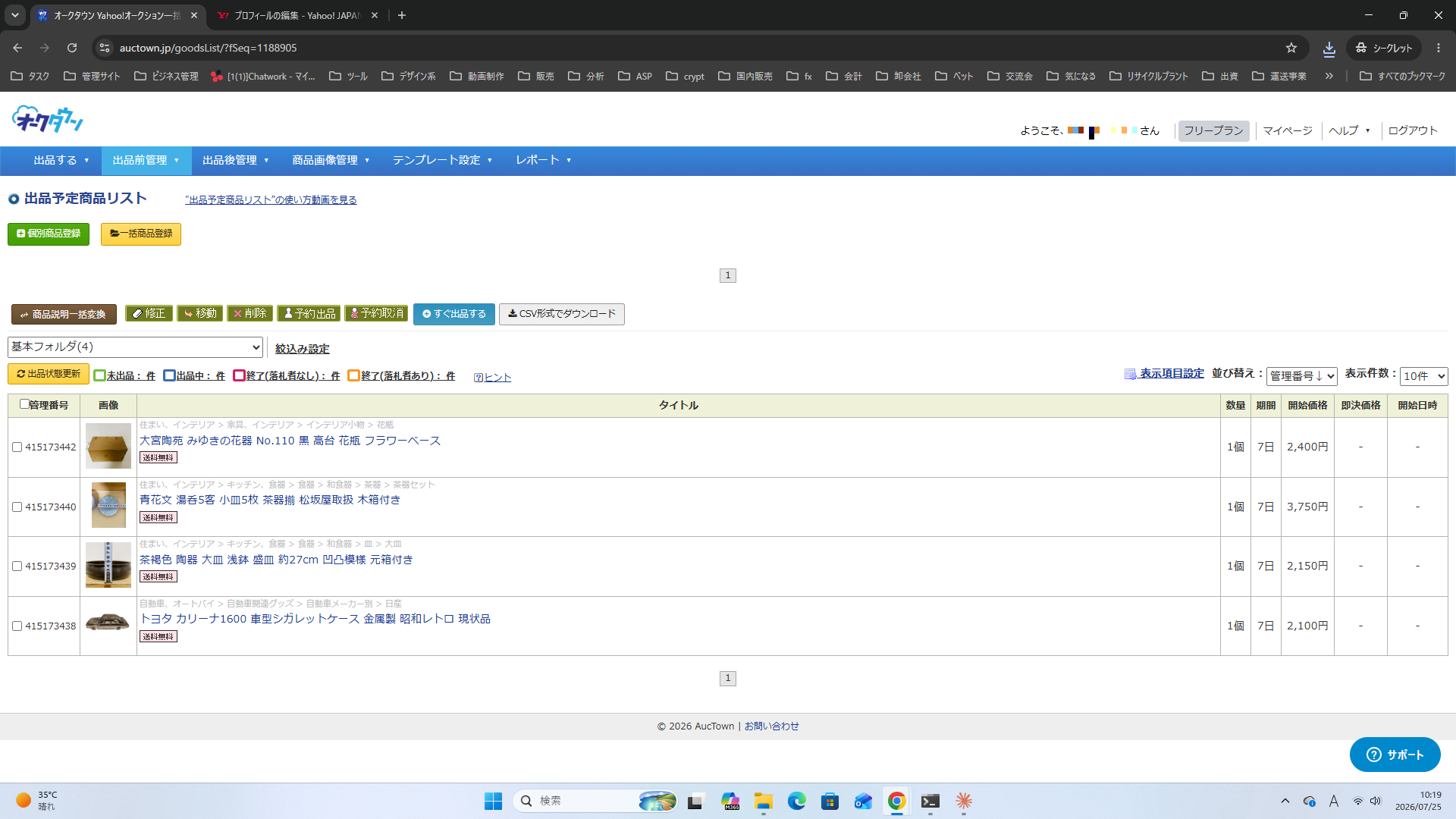Open the 表示件数 10件 dropdown
1456x819 pixels.
tap(1423, 376)
